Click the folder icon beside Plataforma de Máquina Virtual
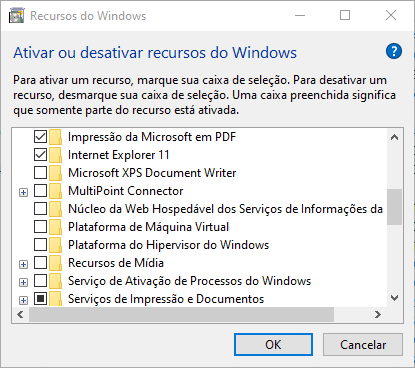Screen dimensions: 415x368 pos(55,227)
